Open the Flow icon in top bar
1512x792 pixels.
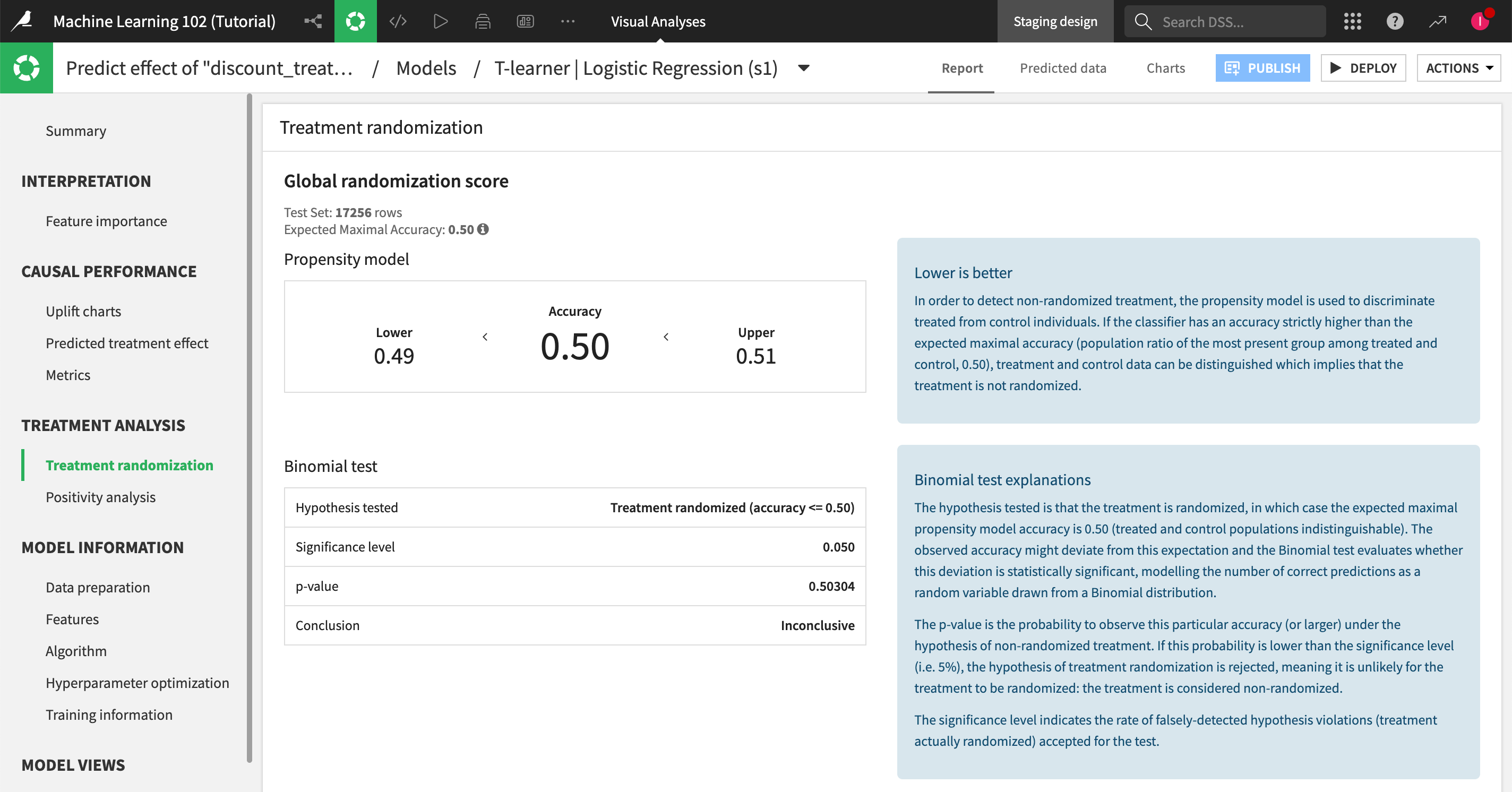(313, 21)
